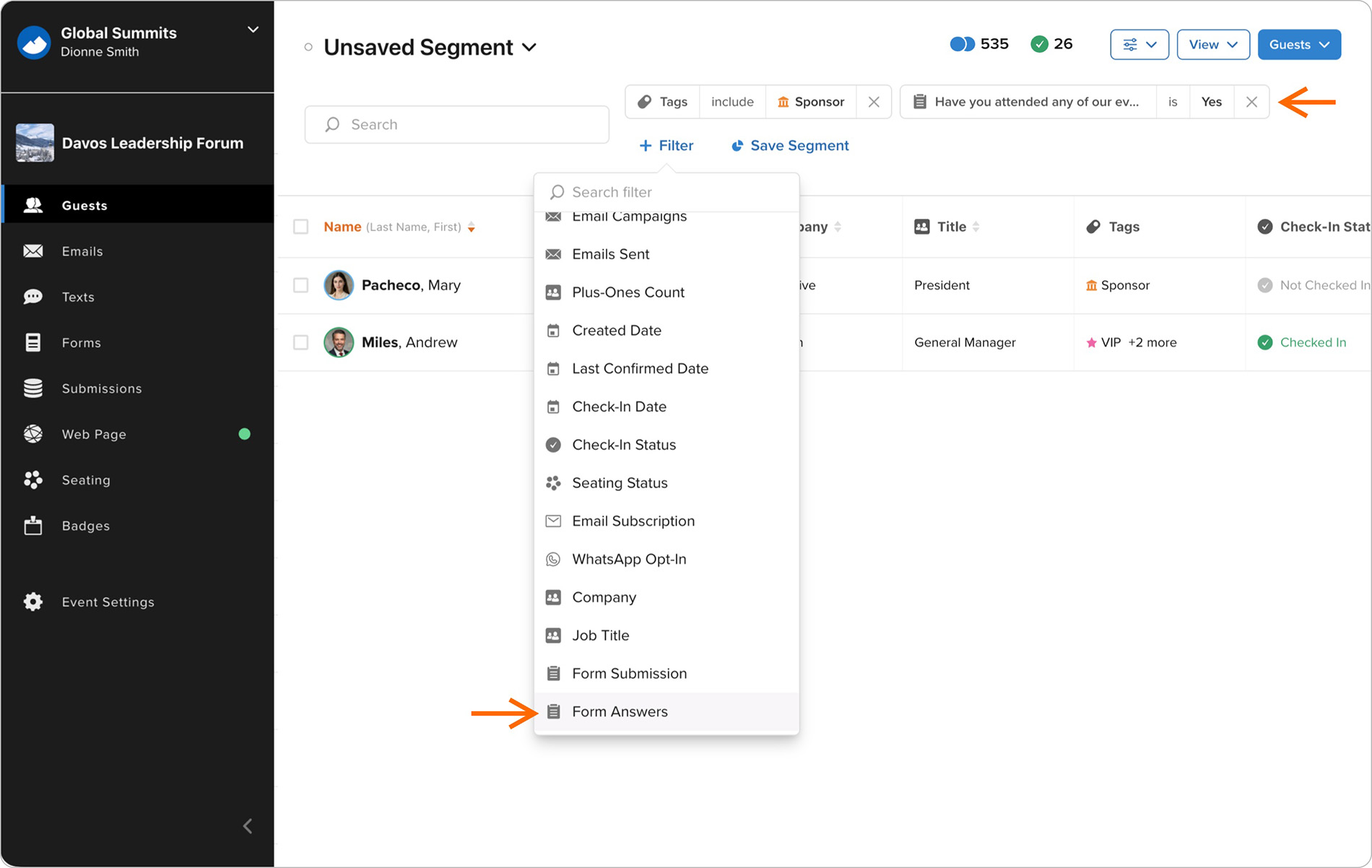This screenshot has width=1372, height=868.
Task: Click the 'Have you attended' form filter label
Action: pyautogui.click(x=1028, y=102)
